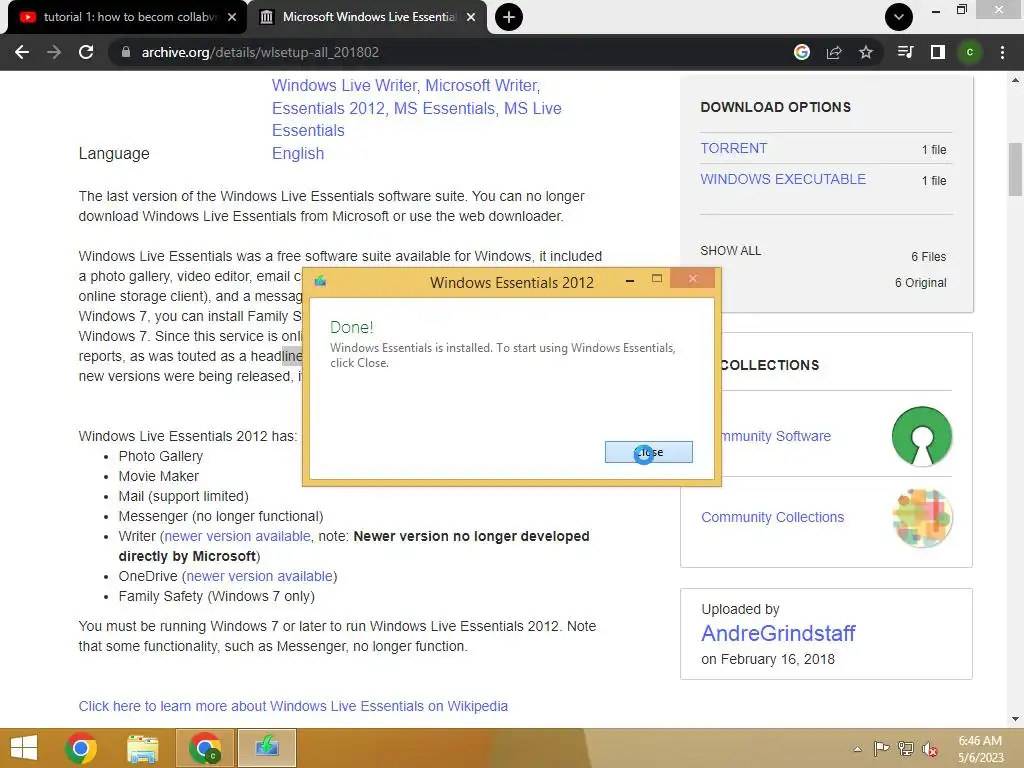Open the Chrome profile avatar
Screen dimensions: 1024x768
[x=970, y=52]
